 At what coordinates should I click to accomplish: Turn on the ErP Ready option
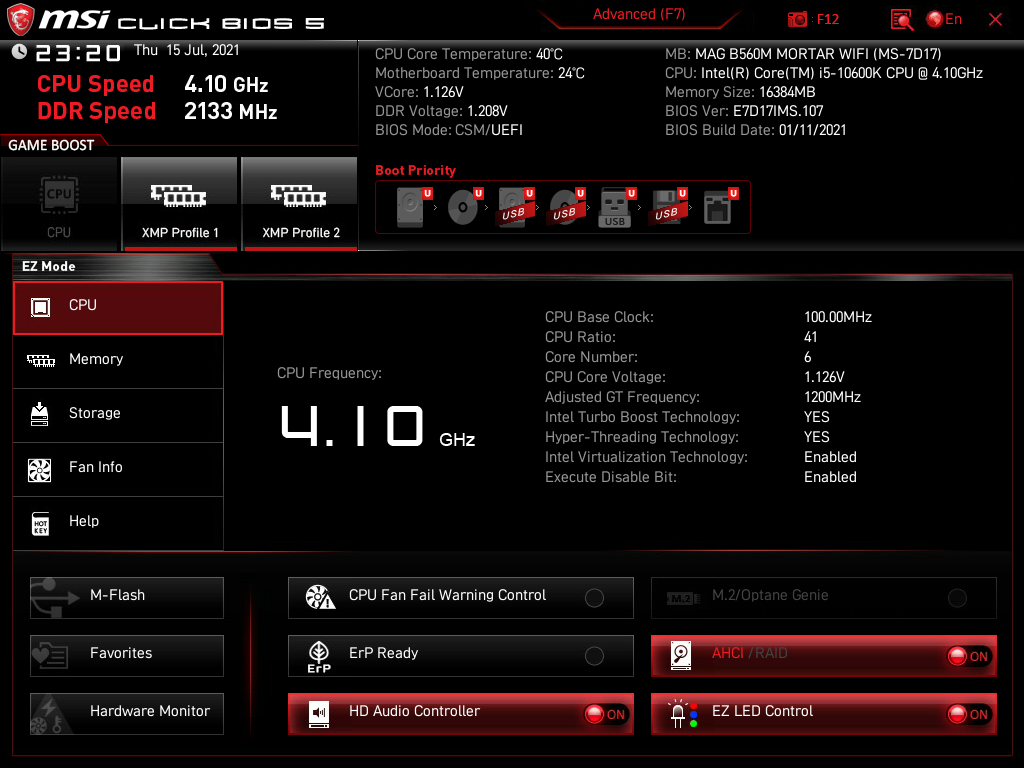(x=594, y=656)
